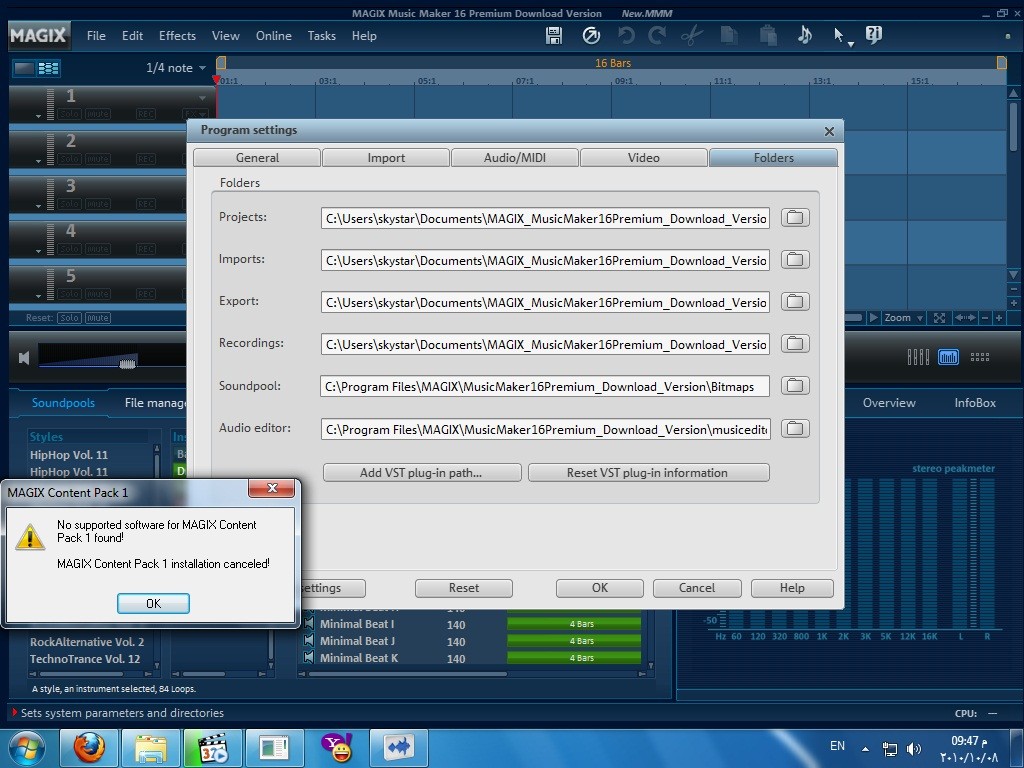Toggle Mute on track 5

coord(97,294)
